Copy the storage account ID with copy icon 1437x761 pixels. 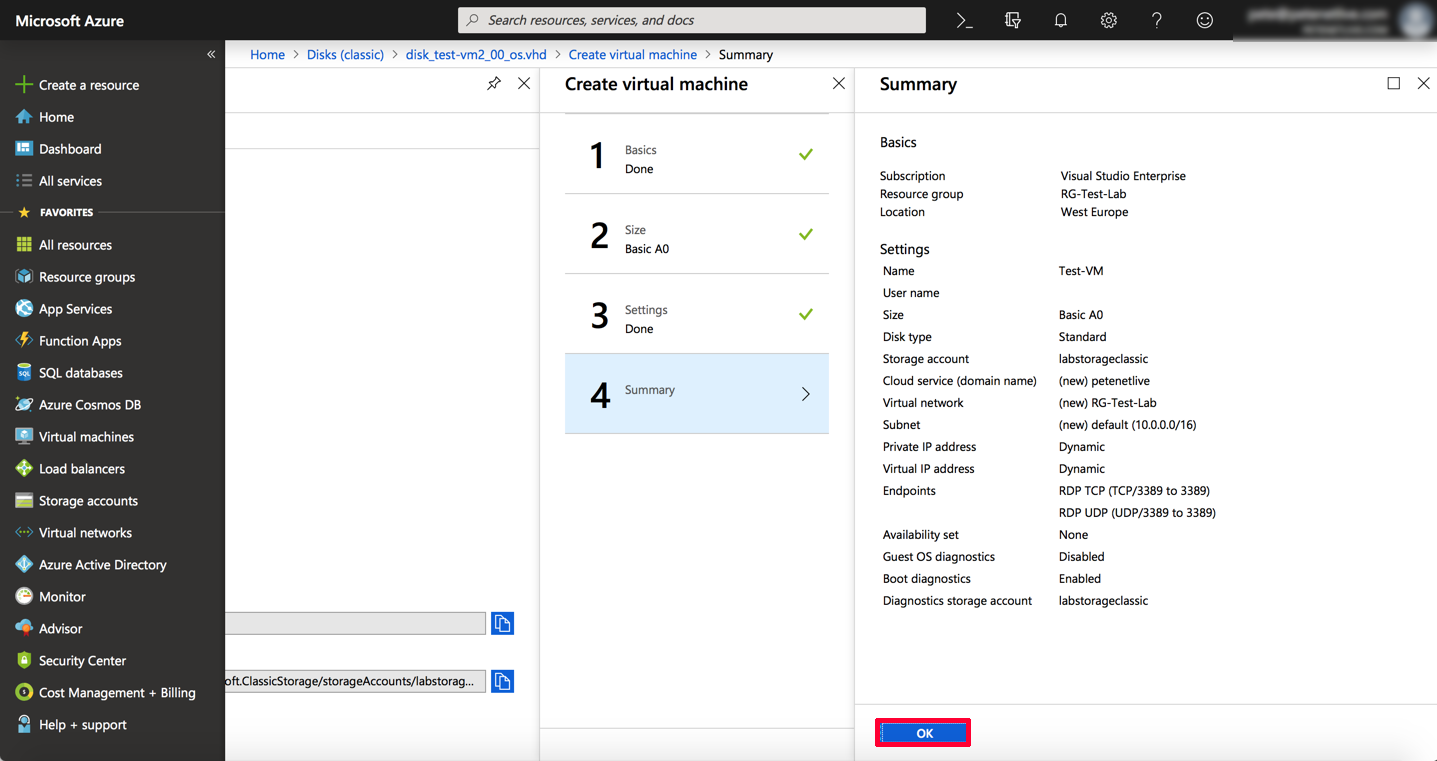coord(502,682)
